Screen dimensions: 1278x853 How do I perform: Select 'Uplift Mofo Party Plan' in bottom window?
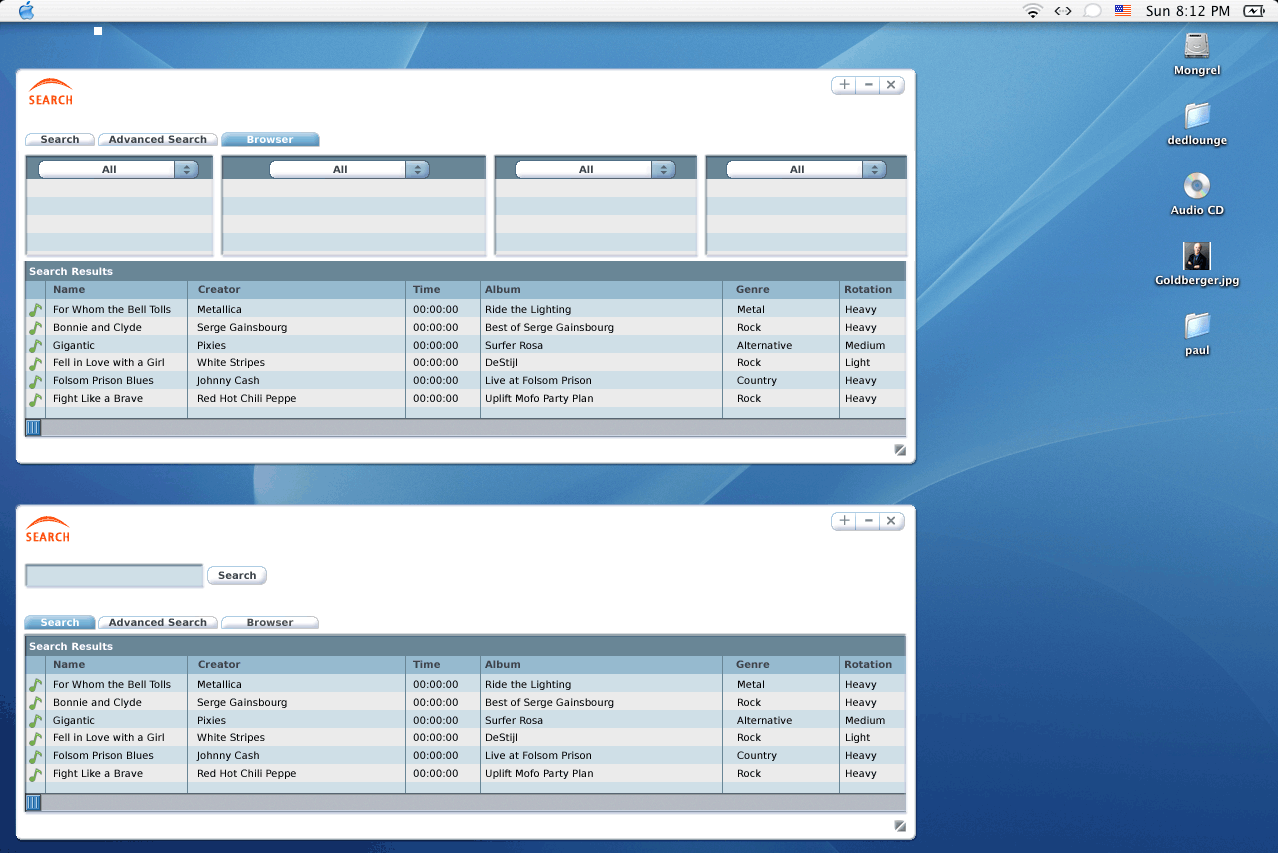coord(539,774)
